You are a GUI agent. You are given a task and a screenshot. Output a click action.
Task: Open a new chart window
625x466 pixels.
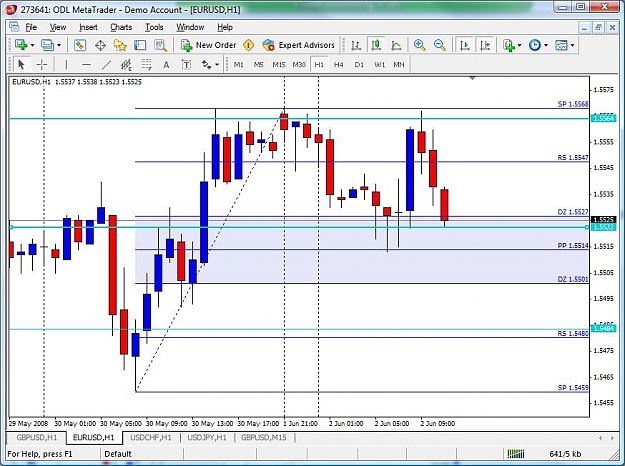(21, 45)
